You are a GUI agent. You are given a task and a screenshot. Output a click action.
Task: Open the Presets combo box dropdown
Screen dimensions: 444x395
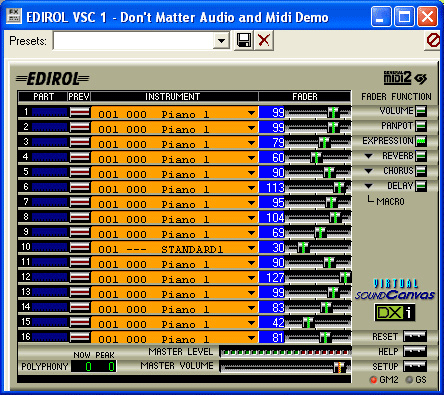[x=221, y=41]
